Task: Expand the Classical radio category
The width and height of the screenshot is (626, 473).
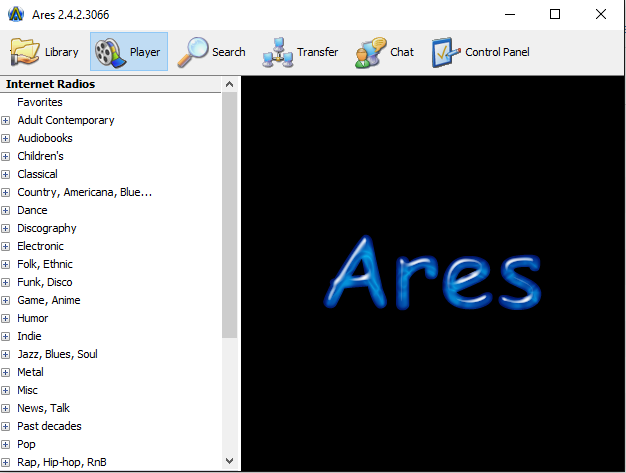Action: coord(6,174)
